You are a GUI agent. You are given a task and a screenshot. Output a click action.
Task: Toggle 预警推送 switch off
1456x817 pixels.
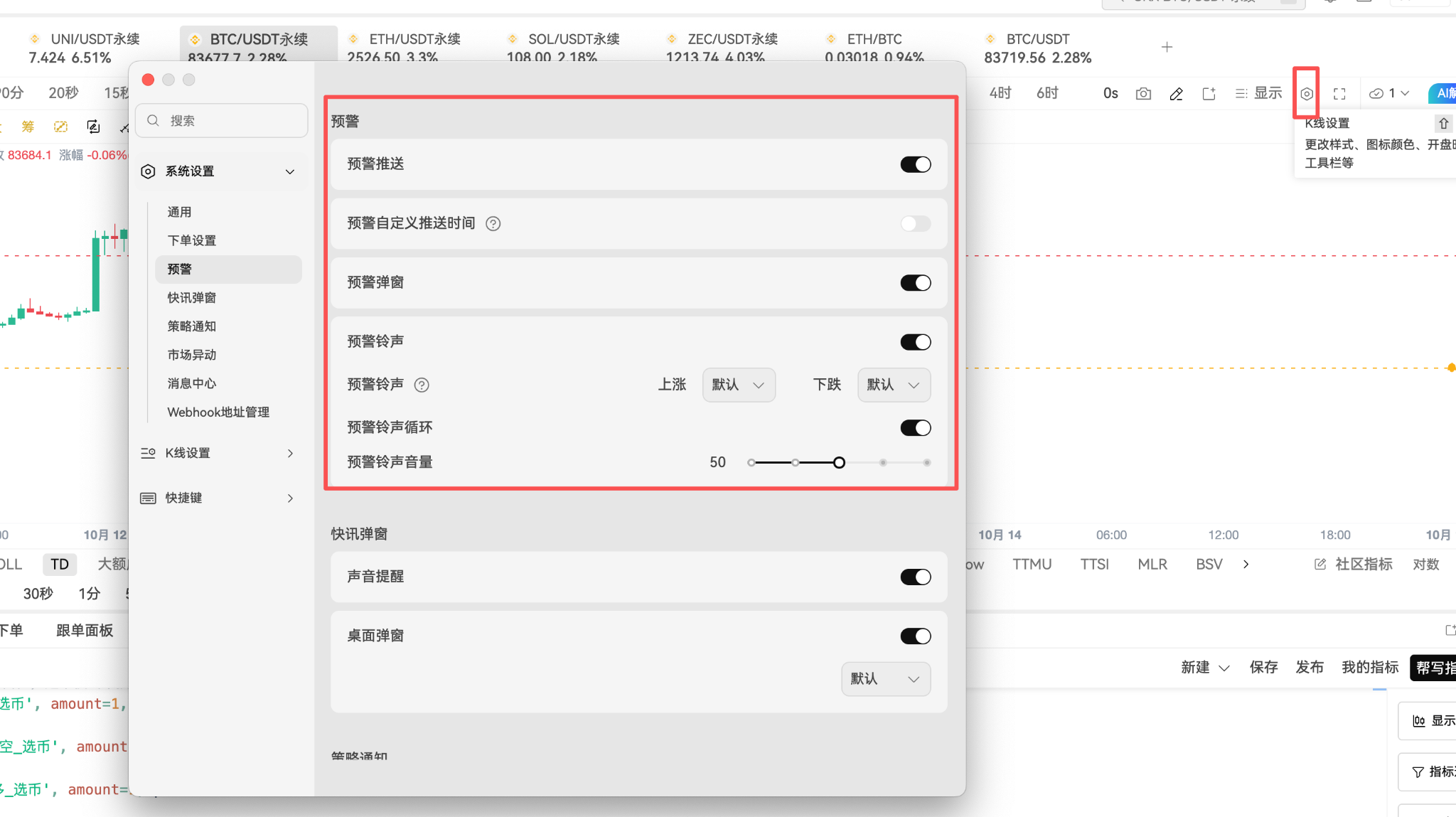pos(915,164)
